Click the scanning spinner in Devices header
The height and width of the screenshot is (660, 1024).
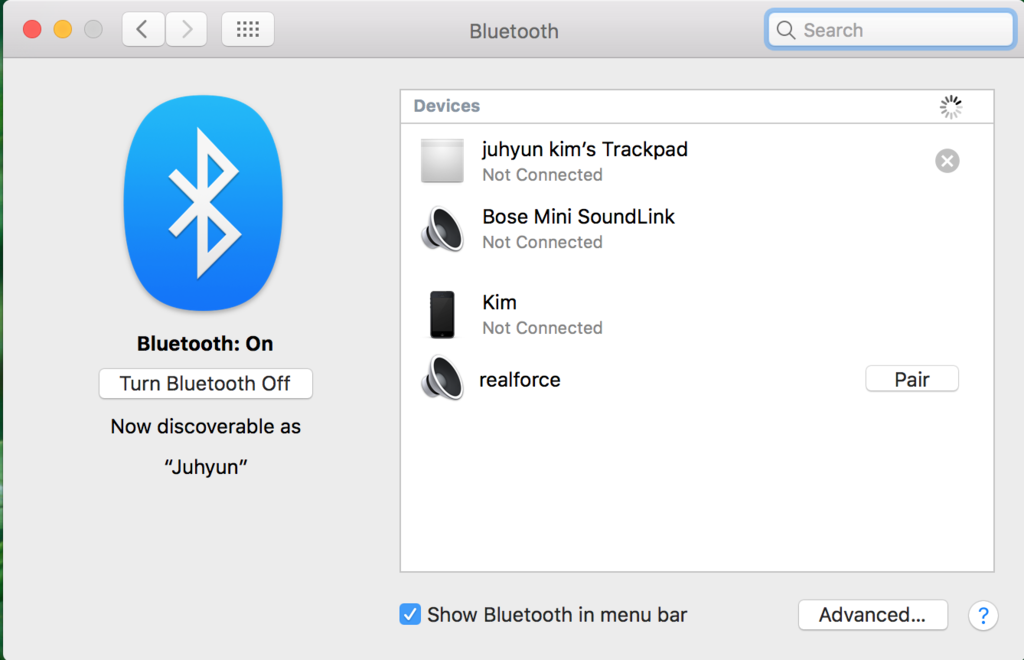(x=951, y=107)
